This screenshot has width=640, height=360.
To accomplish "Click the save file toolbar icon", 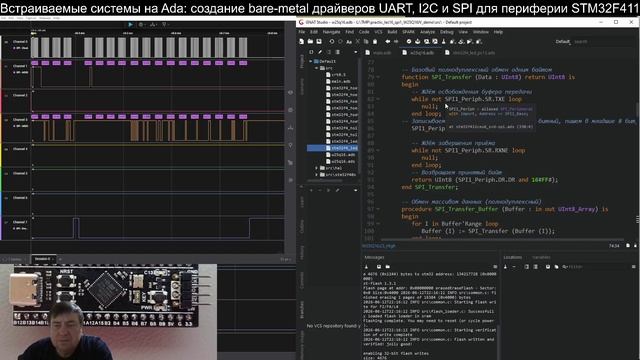I will 319,41.
